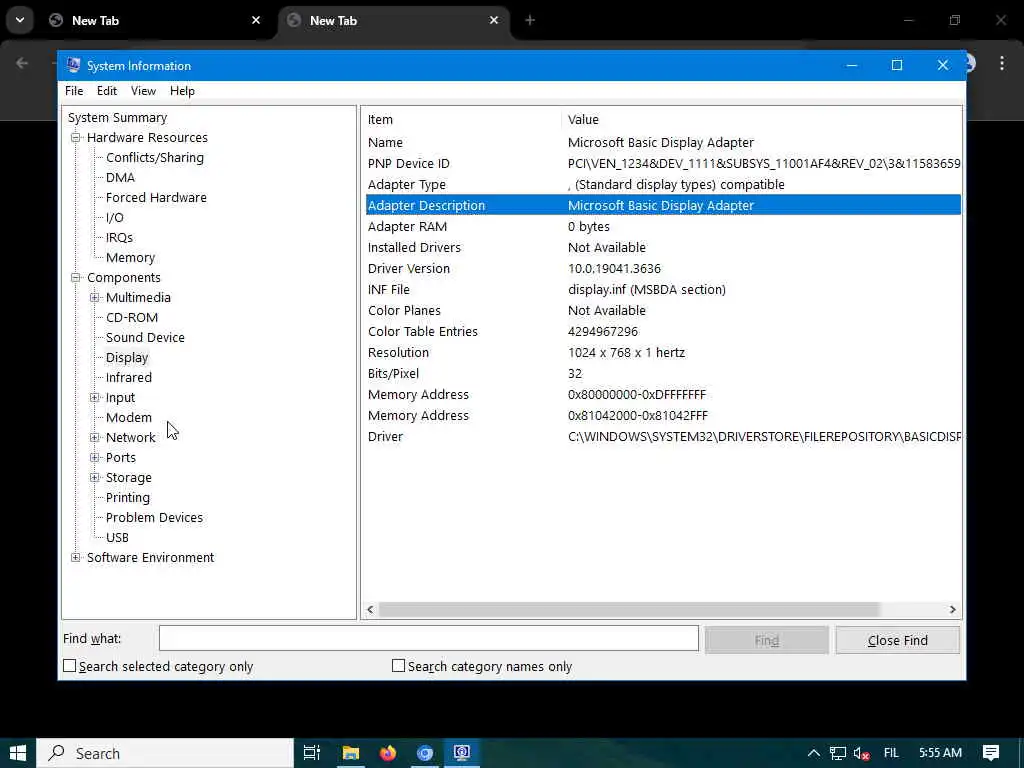Click the Close Find button
Viewport: 1024px width, 768px height.
[x=897, y=640]
